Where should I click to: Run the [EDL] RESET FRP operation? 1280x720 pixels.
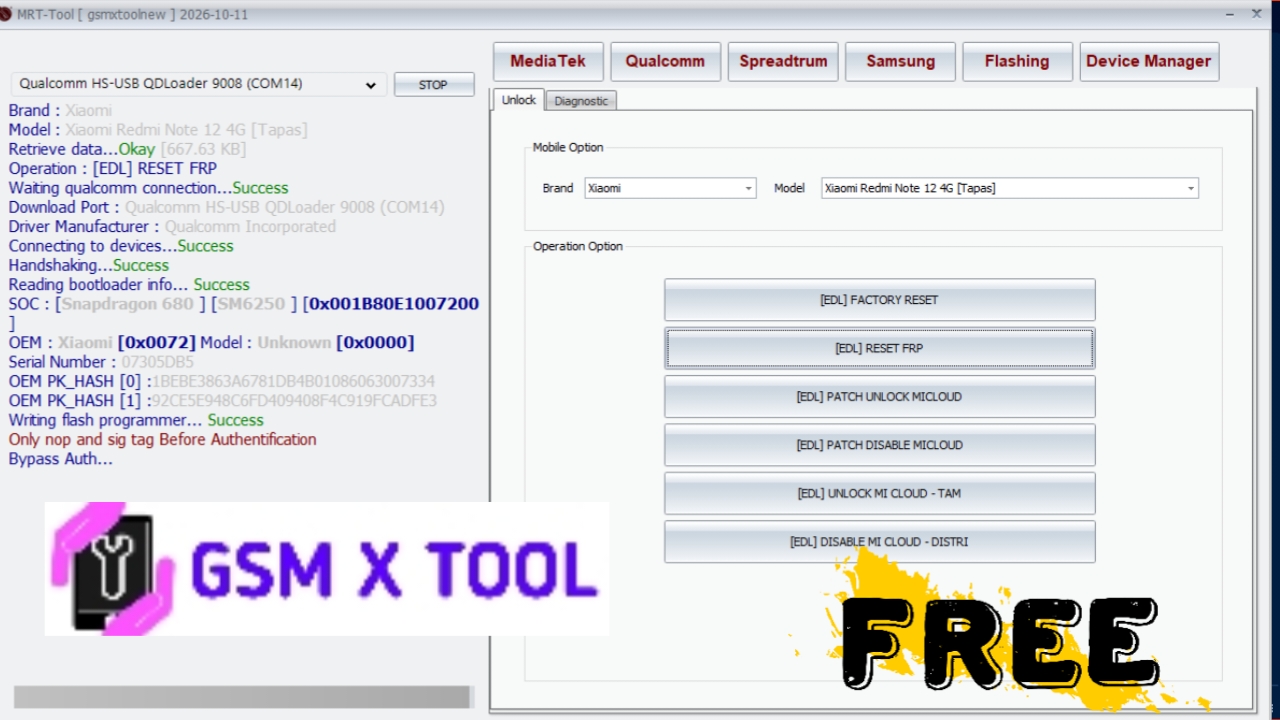pos(879,349)
